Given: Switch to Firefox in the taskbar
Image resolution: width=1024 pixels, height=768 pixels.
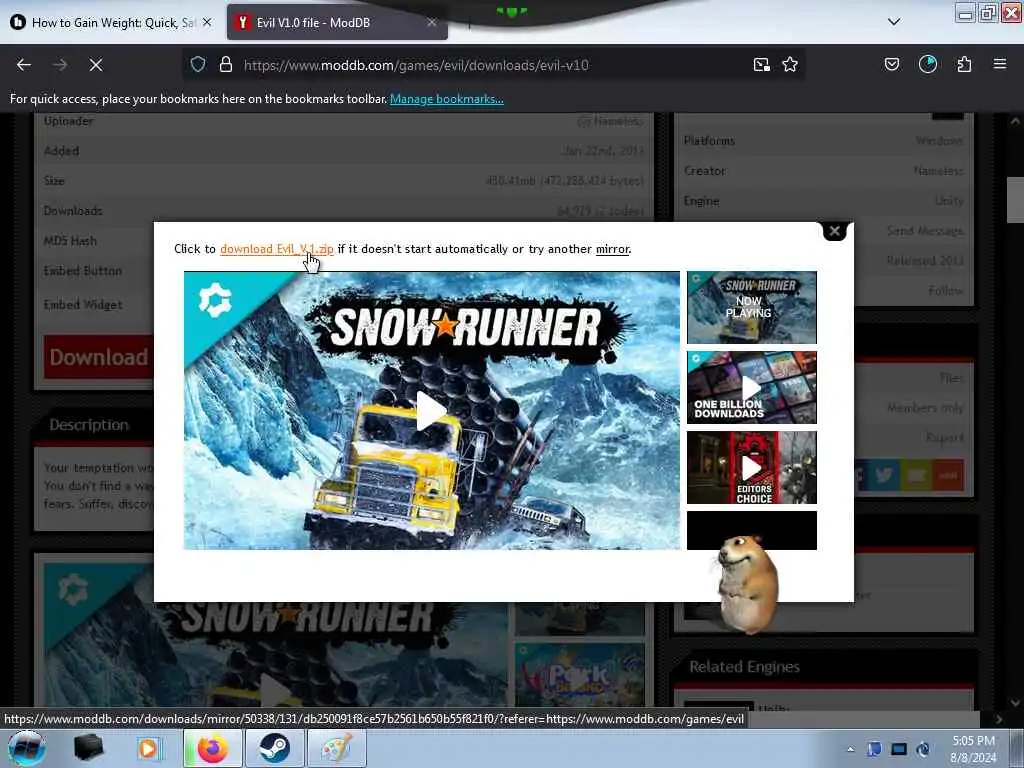Looking at the screenshot, I should [x=213, y=748].
